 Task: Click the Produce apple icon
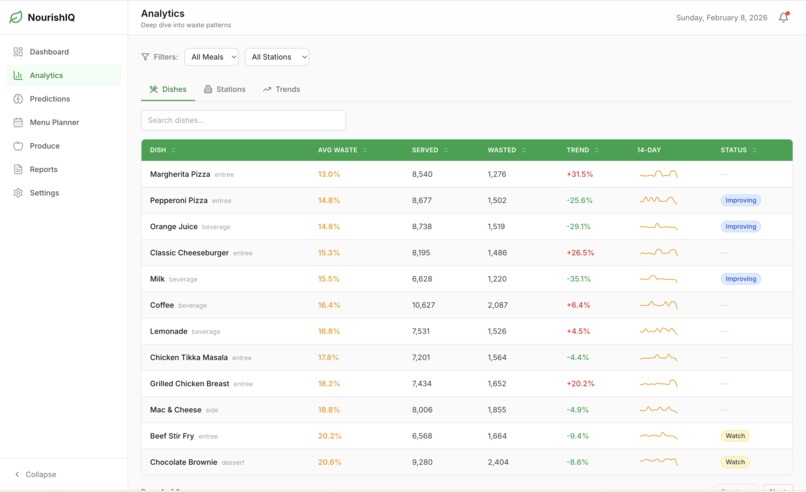tap(18, 145)
